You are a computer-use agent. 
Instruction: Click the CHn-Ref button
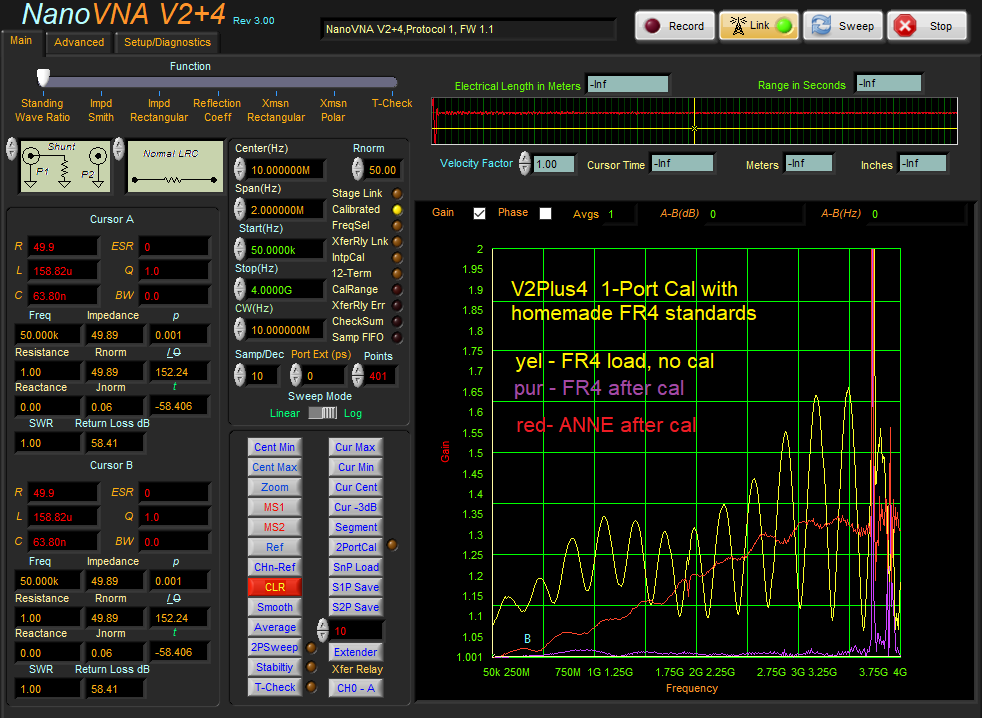[274, 568]
